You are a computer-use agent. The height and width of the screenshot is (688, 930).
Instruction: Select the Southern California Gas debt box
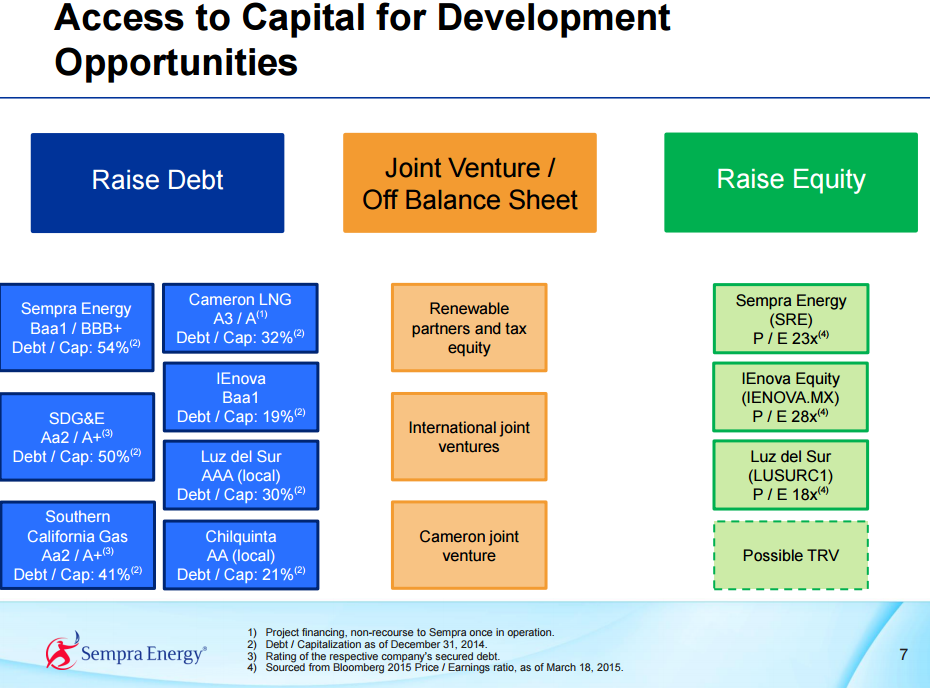(78, 546)
